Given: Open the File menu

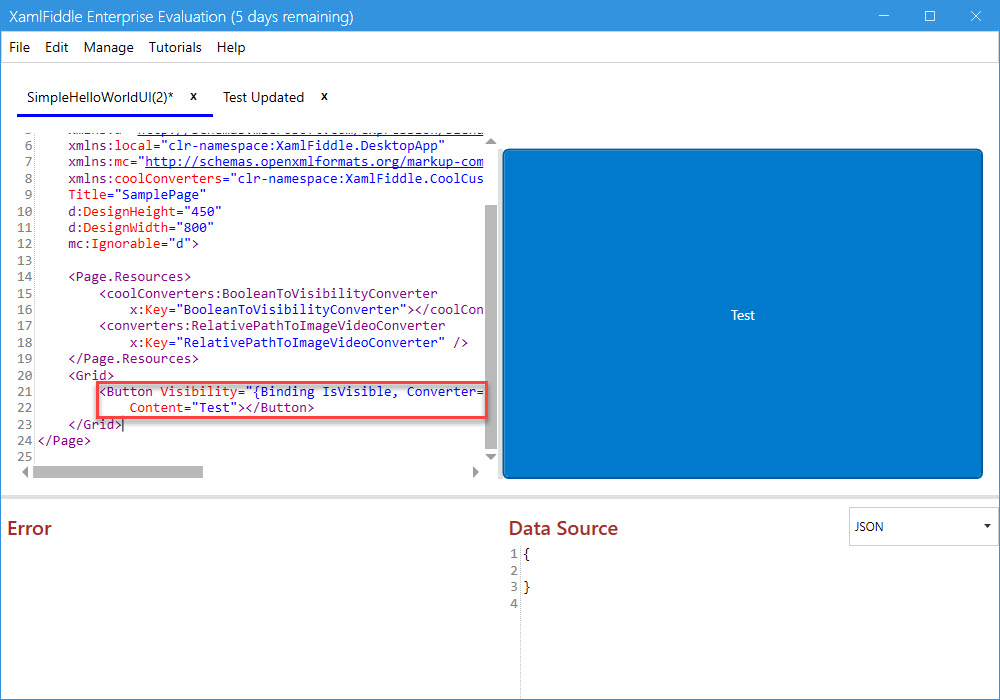Looking at the screenshot, I should pos(19,47).
